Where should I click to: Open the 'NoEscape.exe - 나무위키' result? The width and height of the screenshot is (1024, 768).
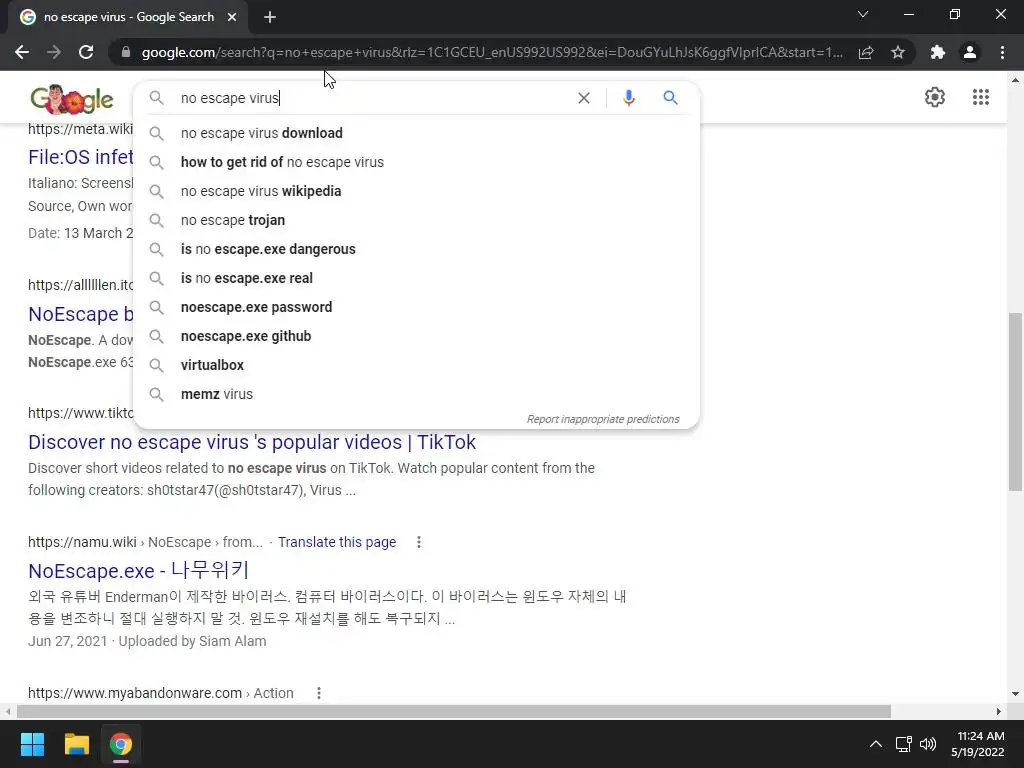(x=138, y=570)
